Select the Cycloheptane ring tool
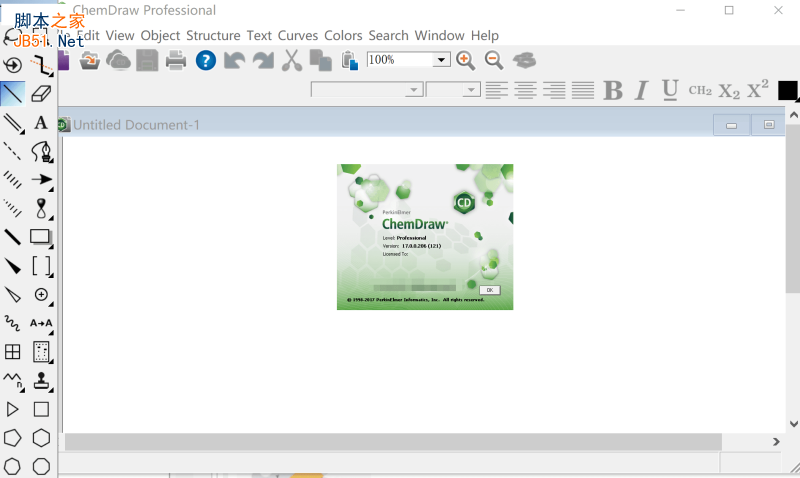 pyautogui.click(x=12, y=466)
